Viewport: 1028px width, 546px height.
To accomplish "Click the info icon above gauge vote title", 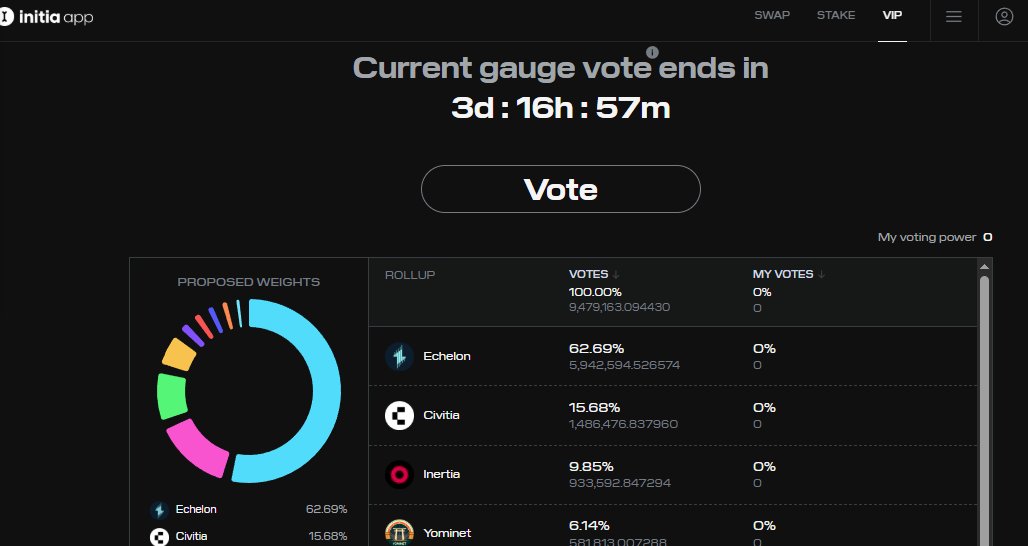I will pyautogui.click(x=652, y=52).
